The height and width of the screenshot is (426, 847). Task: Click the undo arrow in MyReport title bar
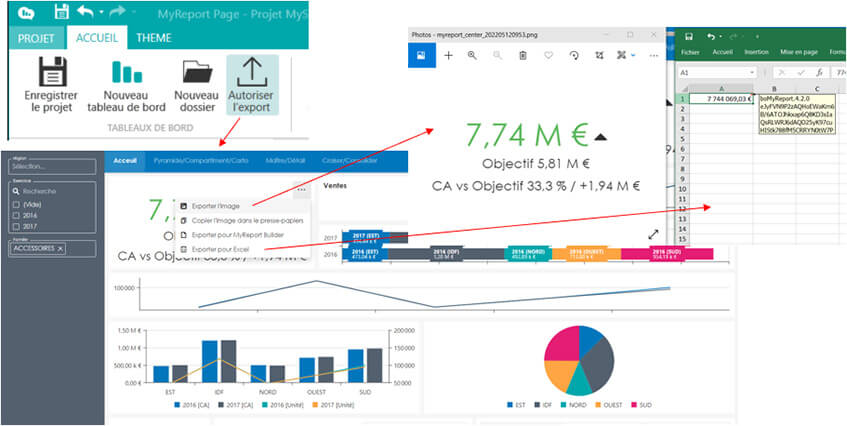click(85, 11)
